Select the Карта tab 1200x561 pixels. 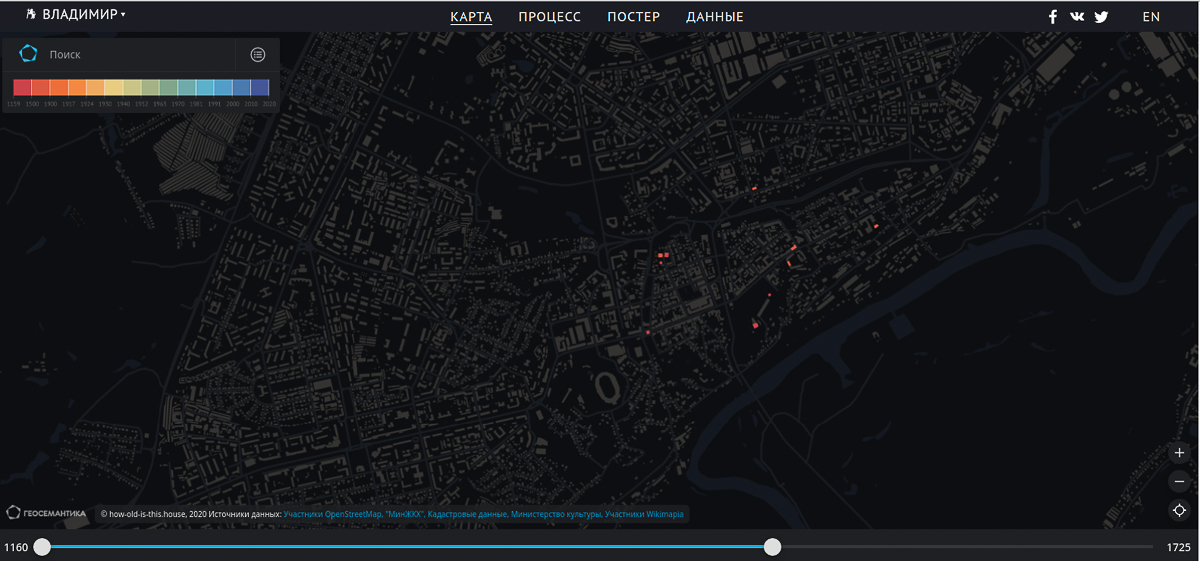[471, 17]
